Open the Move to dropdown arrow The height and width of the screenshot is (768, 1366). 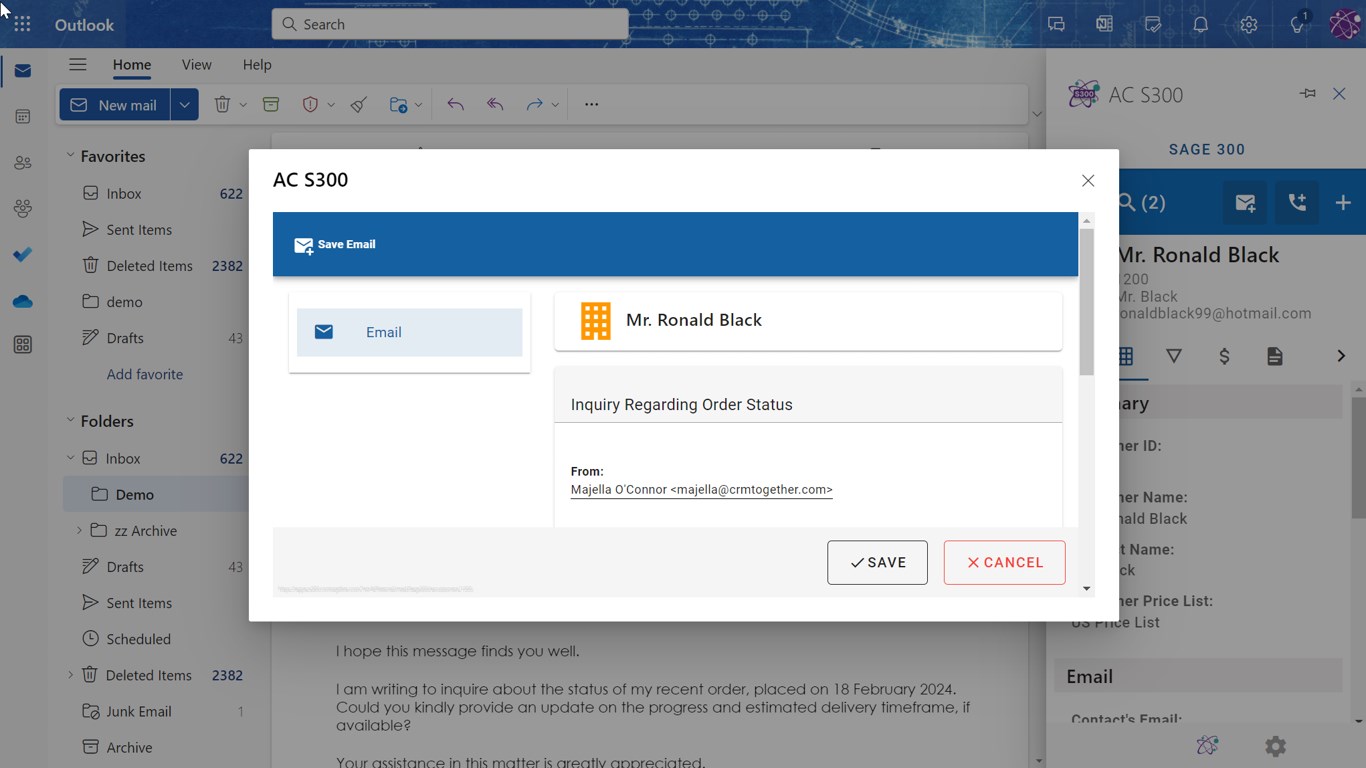click(418, 104)
